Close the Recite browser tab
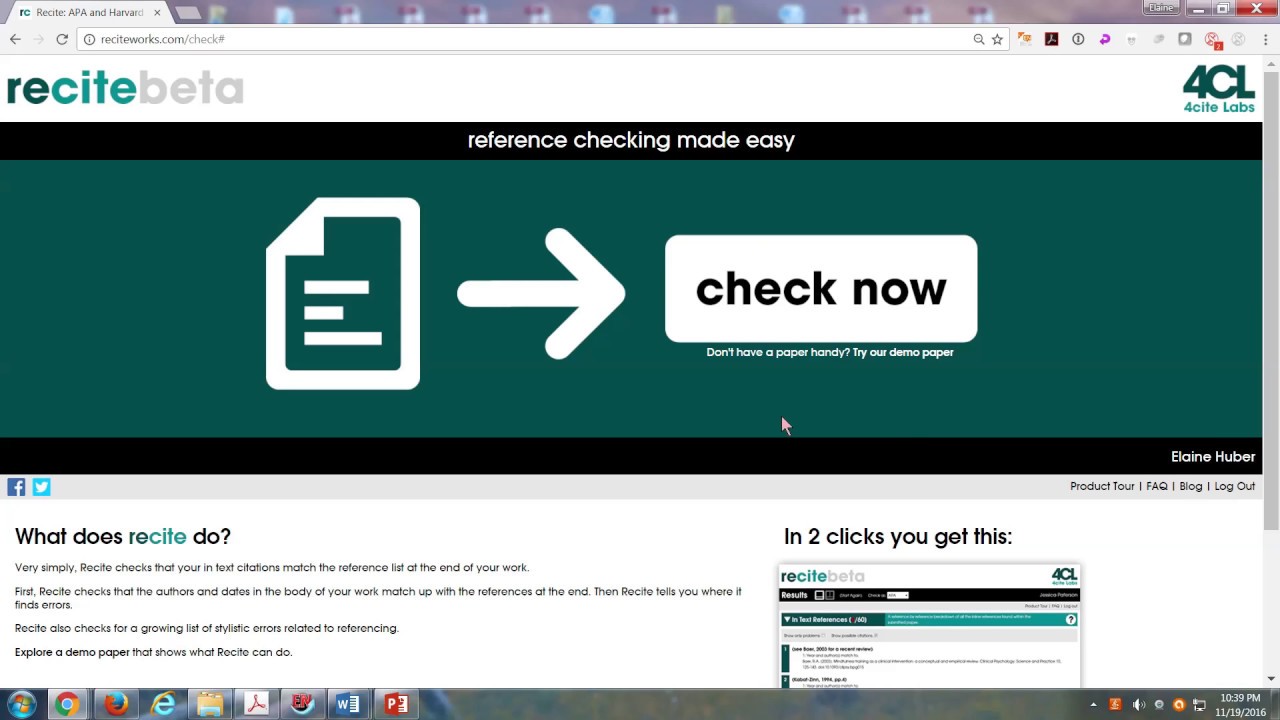The height and width of the screenshot is (720, 1280). point(157,13)
